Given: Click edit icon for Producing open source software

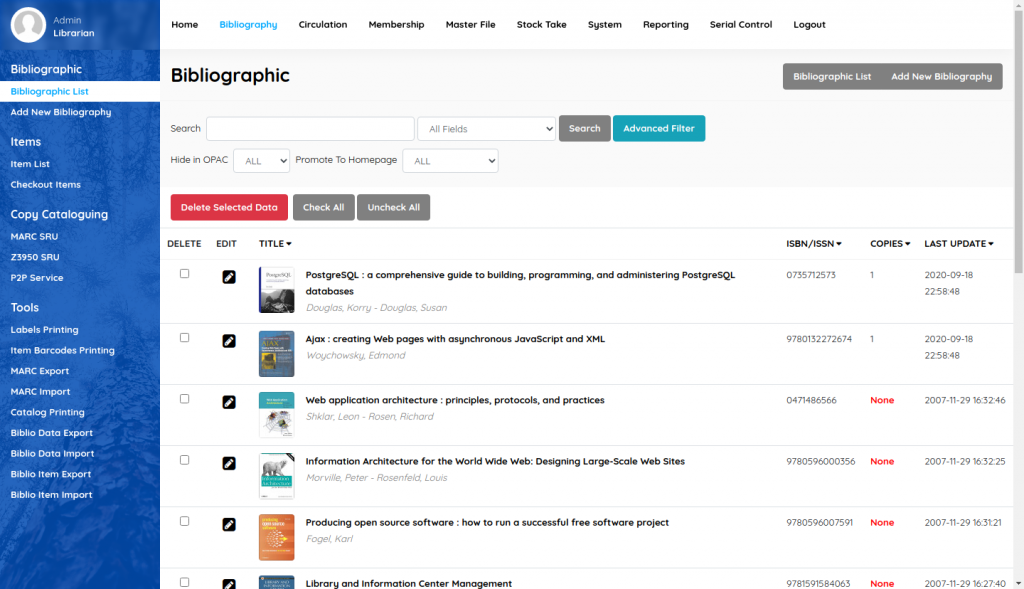Looking at the screenshot, I should pos(229,524).
